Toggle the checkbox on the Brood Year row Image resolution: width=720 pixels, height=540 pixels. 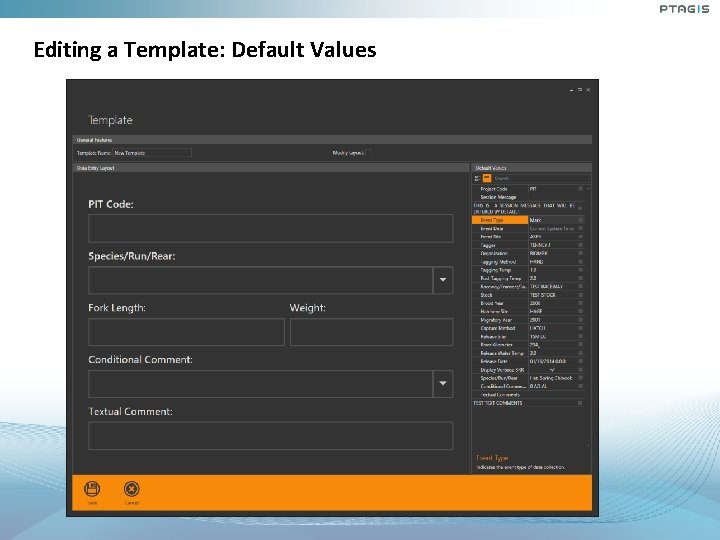[580, 303]
